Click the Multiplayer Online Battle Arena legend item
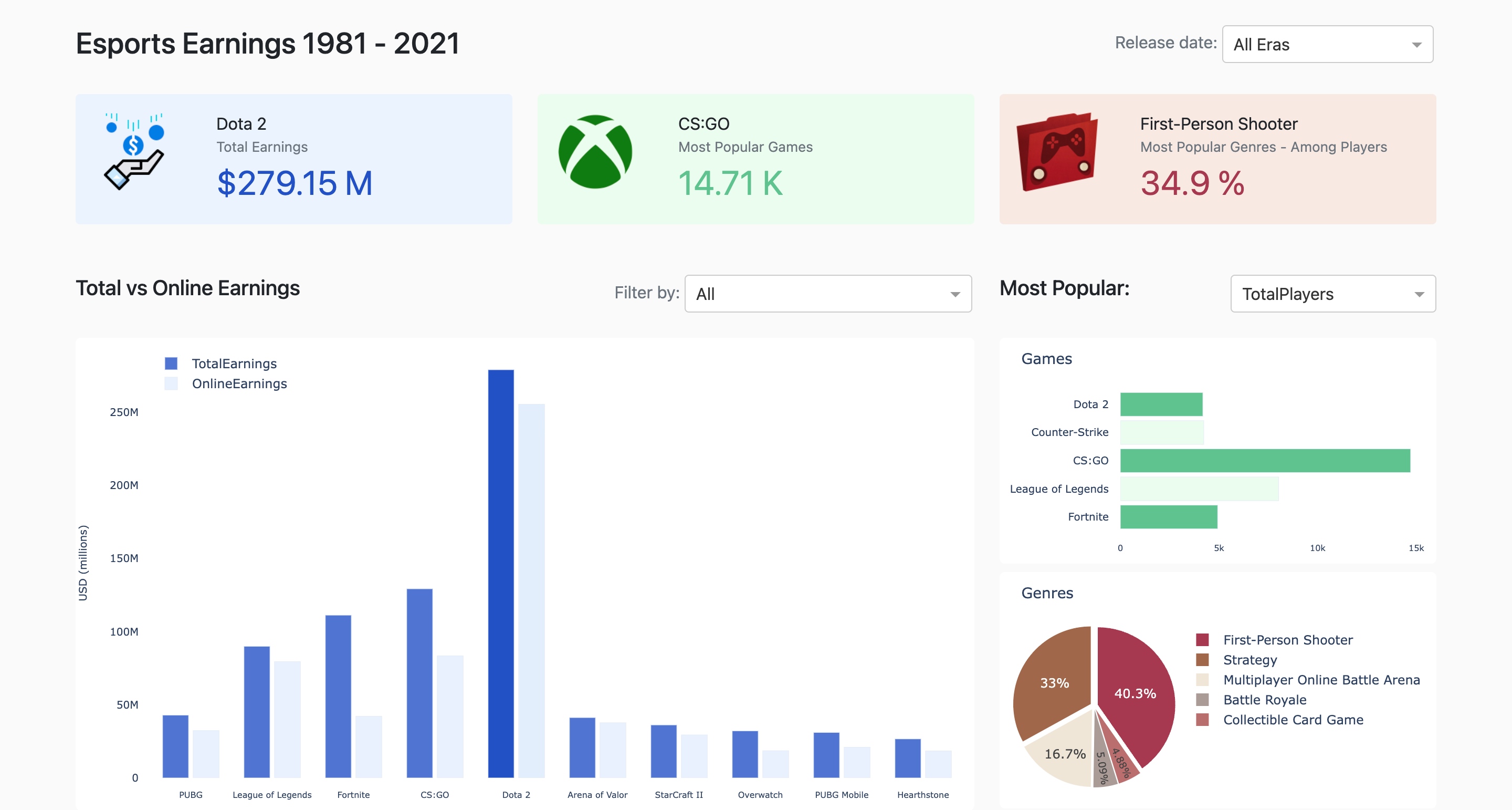Image resolution: width=1512 pixels, height=810 pixels. pyautogui.click(x=1321, y=680)
